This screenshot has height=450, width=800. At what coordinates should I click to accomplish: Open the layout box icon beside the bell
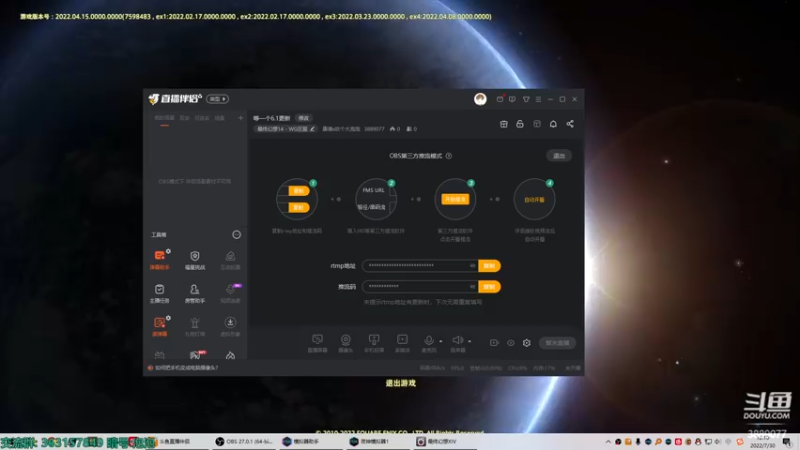coord(537,124)
